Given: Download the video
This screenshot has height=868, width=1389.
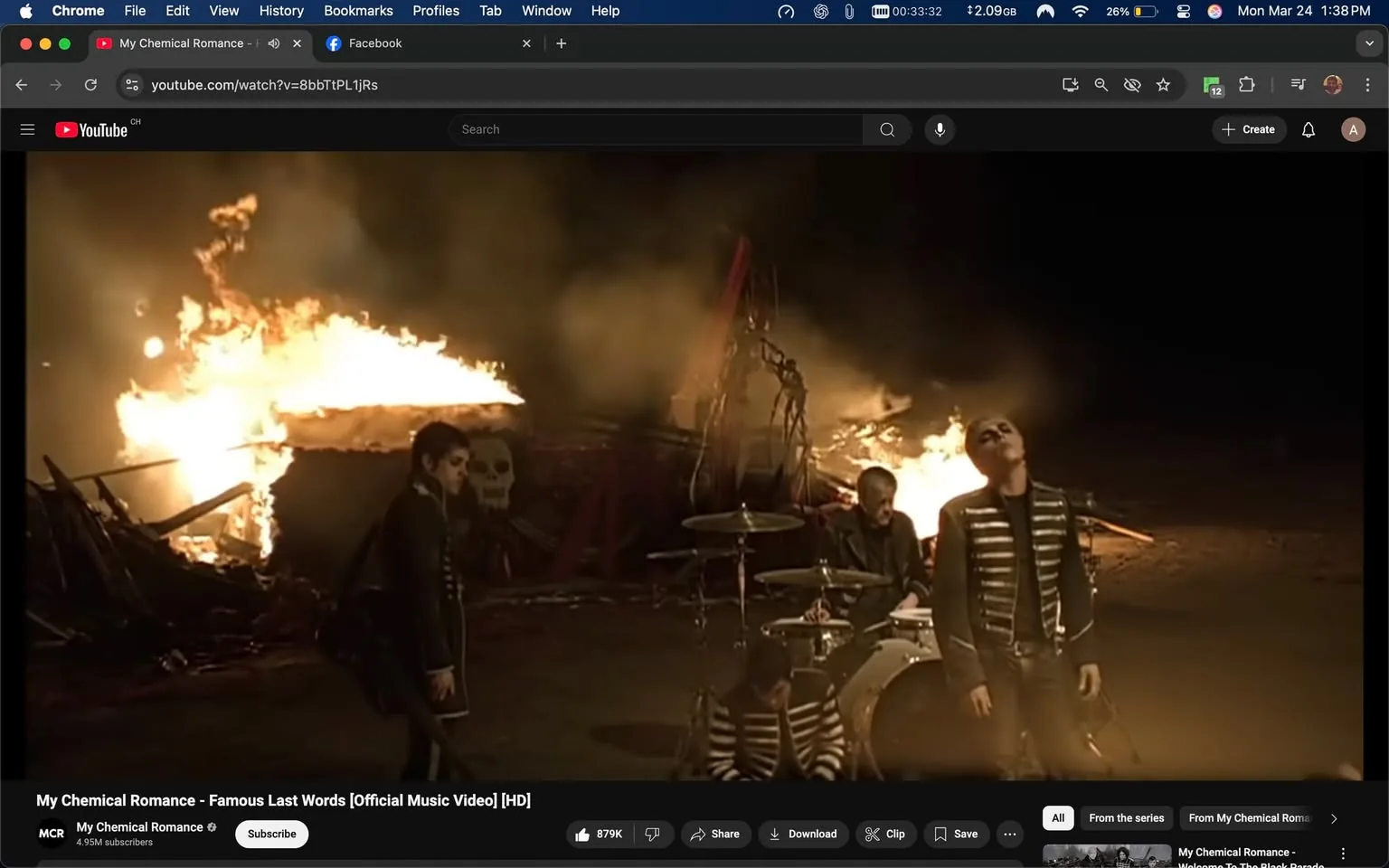Looking at the screenshot, I should point(803,834).
